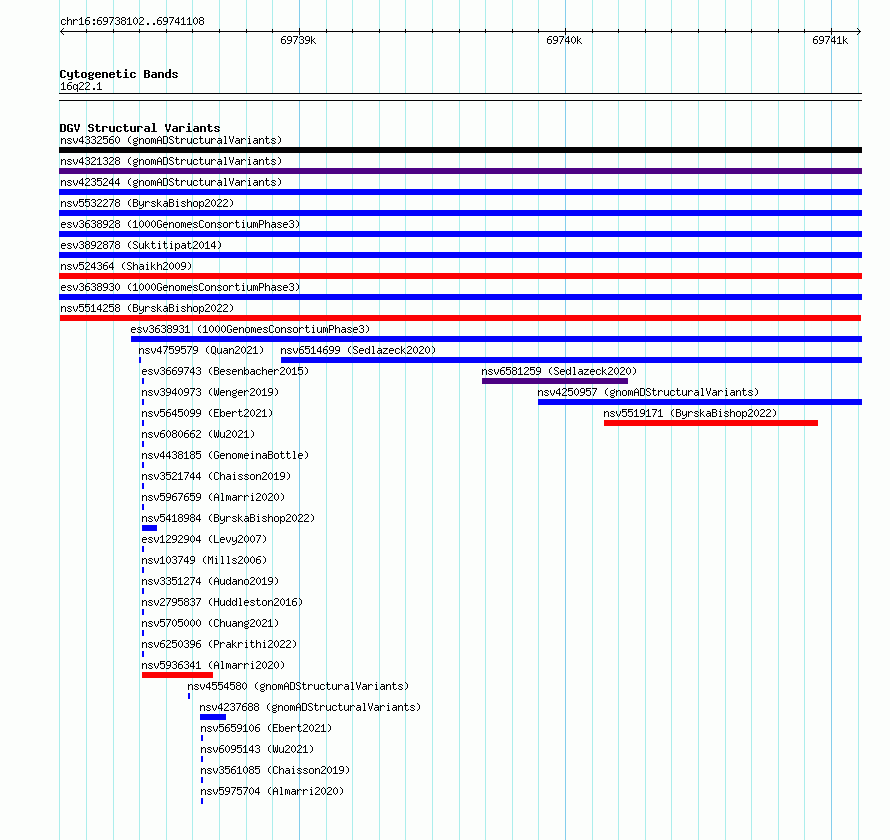Click the 69741k ruler position

click(830, 40)
